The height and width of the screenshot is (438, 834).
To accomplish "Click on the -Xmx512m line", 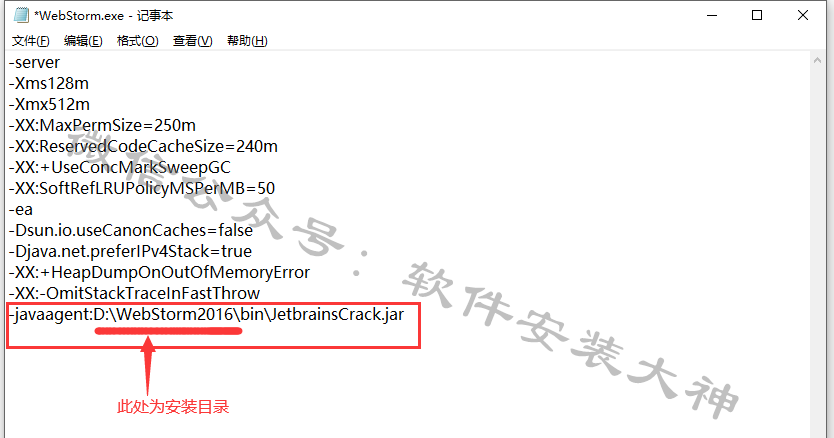I will coord(49,104).
